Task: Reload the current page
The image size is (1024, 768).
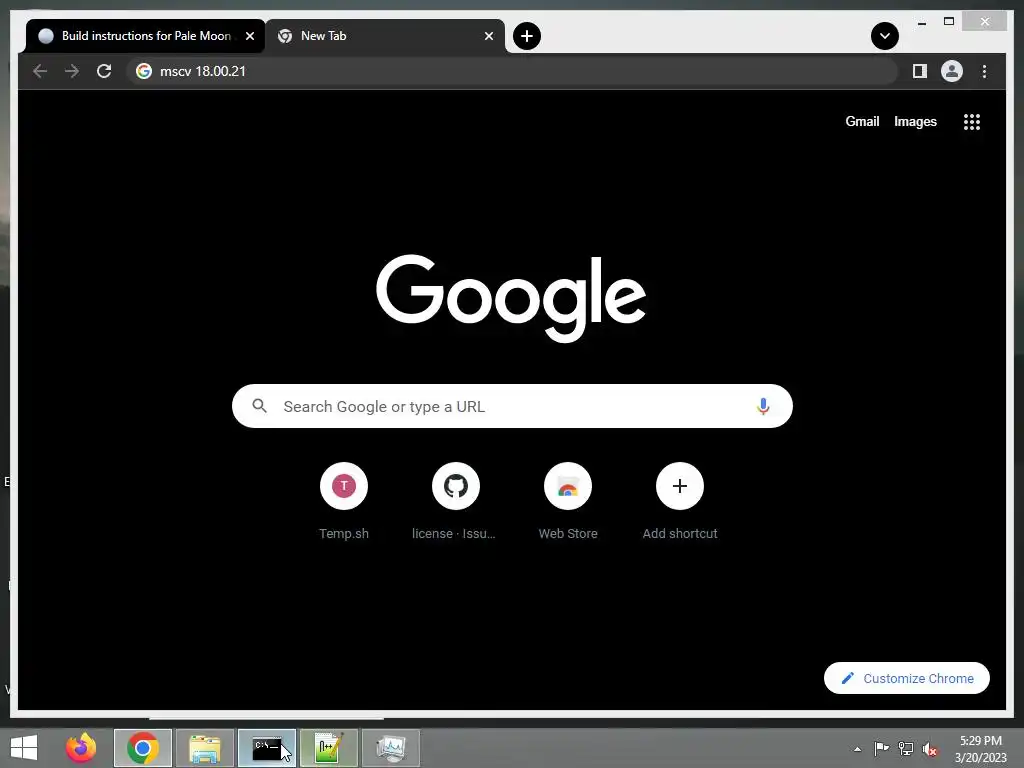Action: [104, 71]
